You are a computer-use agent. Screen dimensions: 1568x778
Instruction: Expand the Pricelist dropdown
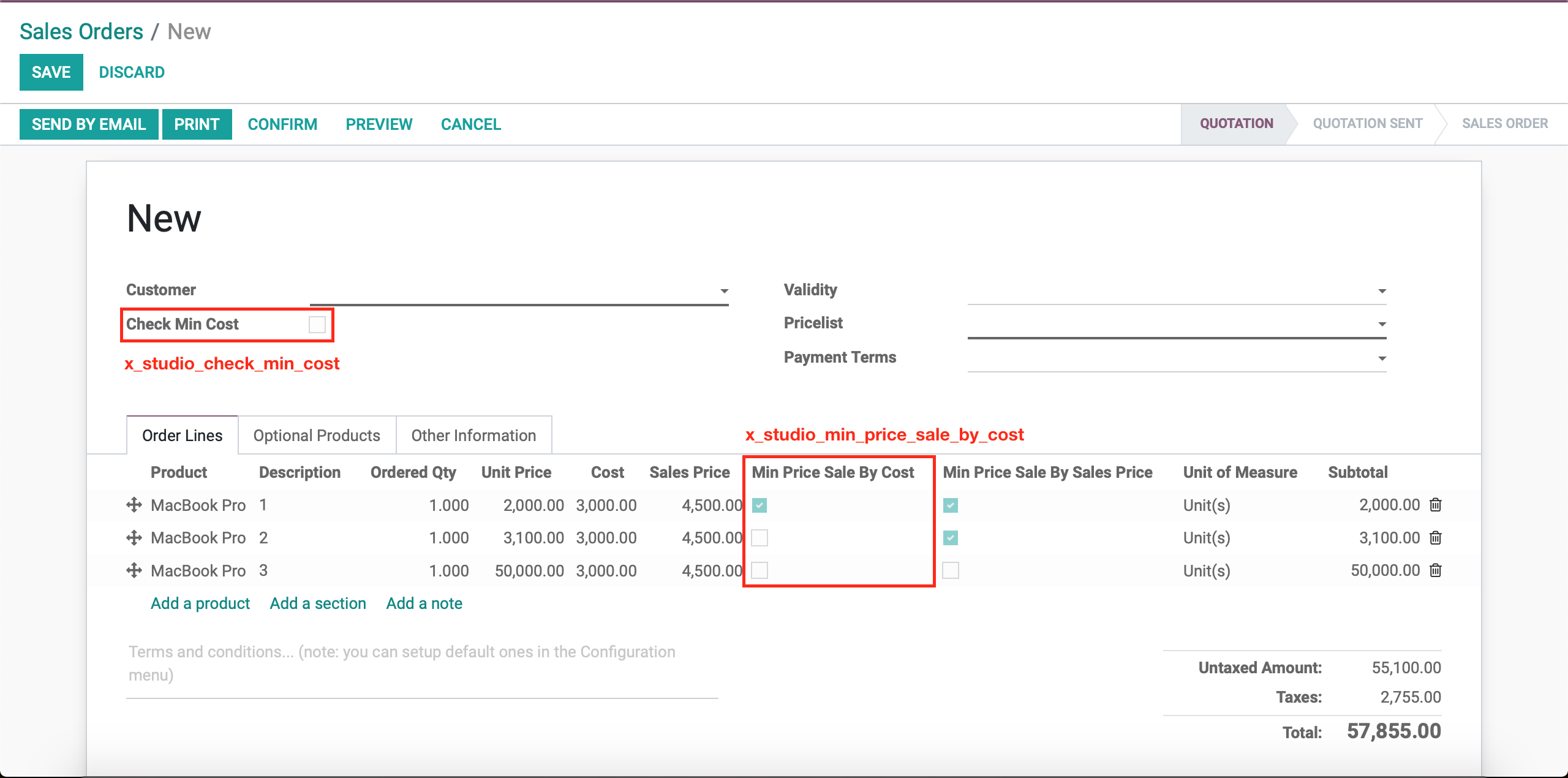tap(1382, 324)
